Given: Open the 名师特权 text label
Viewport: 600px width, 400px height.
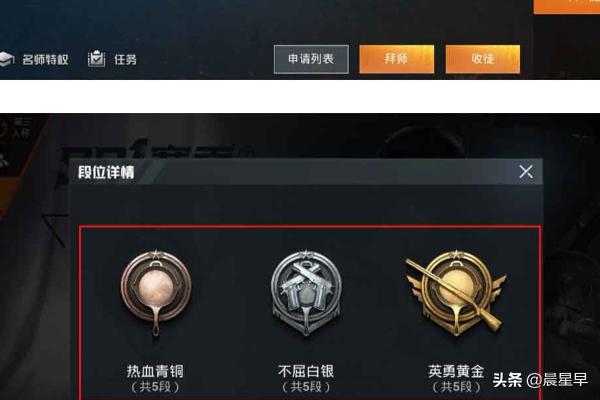Looking at the screenshot, I should point(45,60).
